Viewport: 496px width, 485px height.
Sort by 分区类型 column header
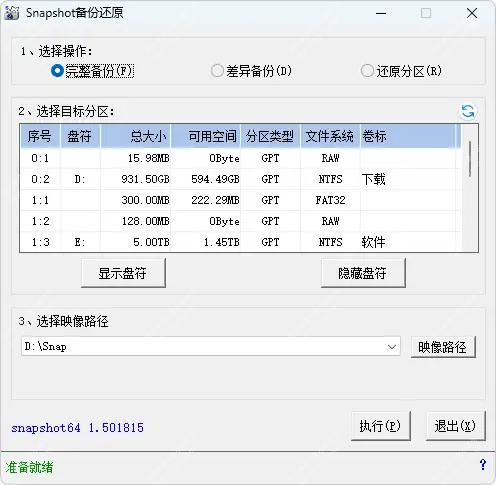(x=271, y=136)
